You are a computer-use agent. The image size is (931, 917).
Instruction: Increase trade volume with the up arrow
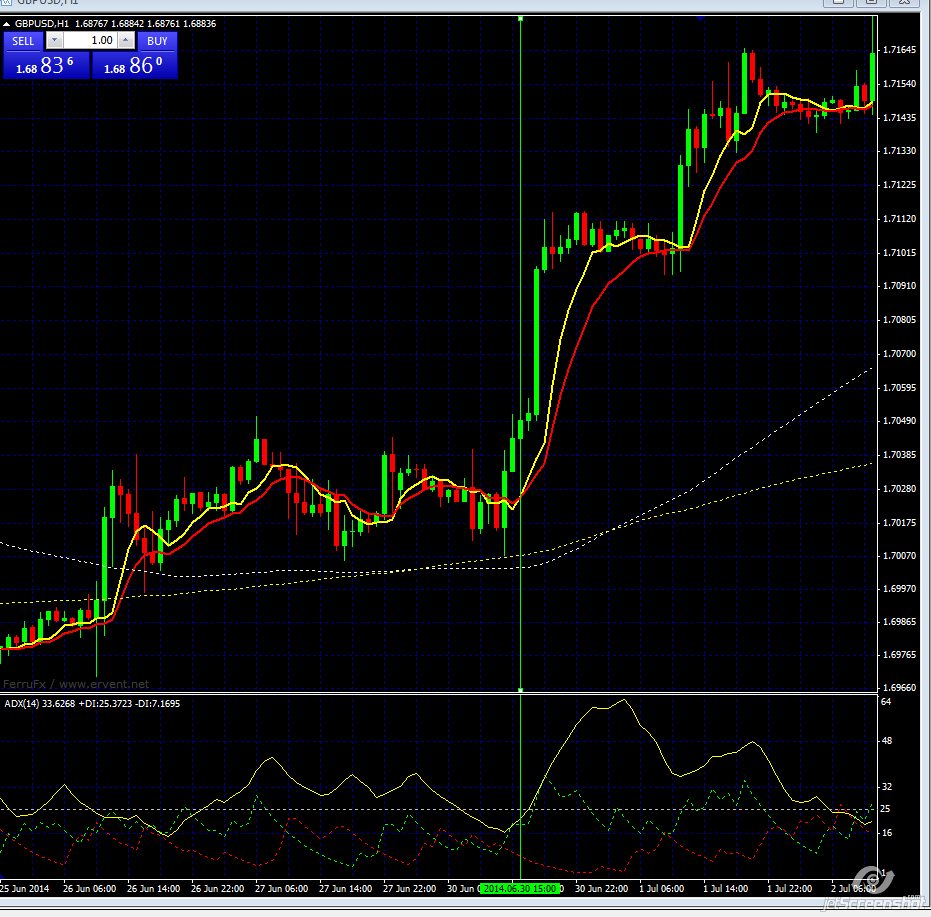126,40
